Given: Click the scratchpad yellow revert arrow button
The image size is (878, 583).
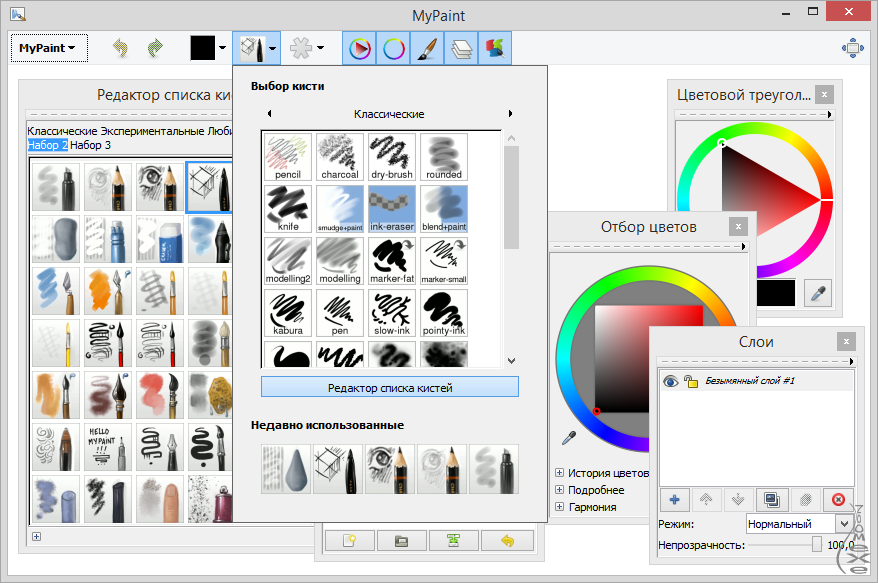Looking at the screenshot, I should 507,541.
